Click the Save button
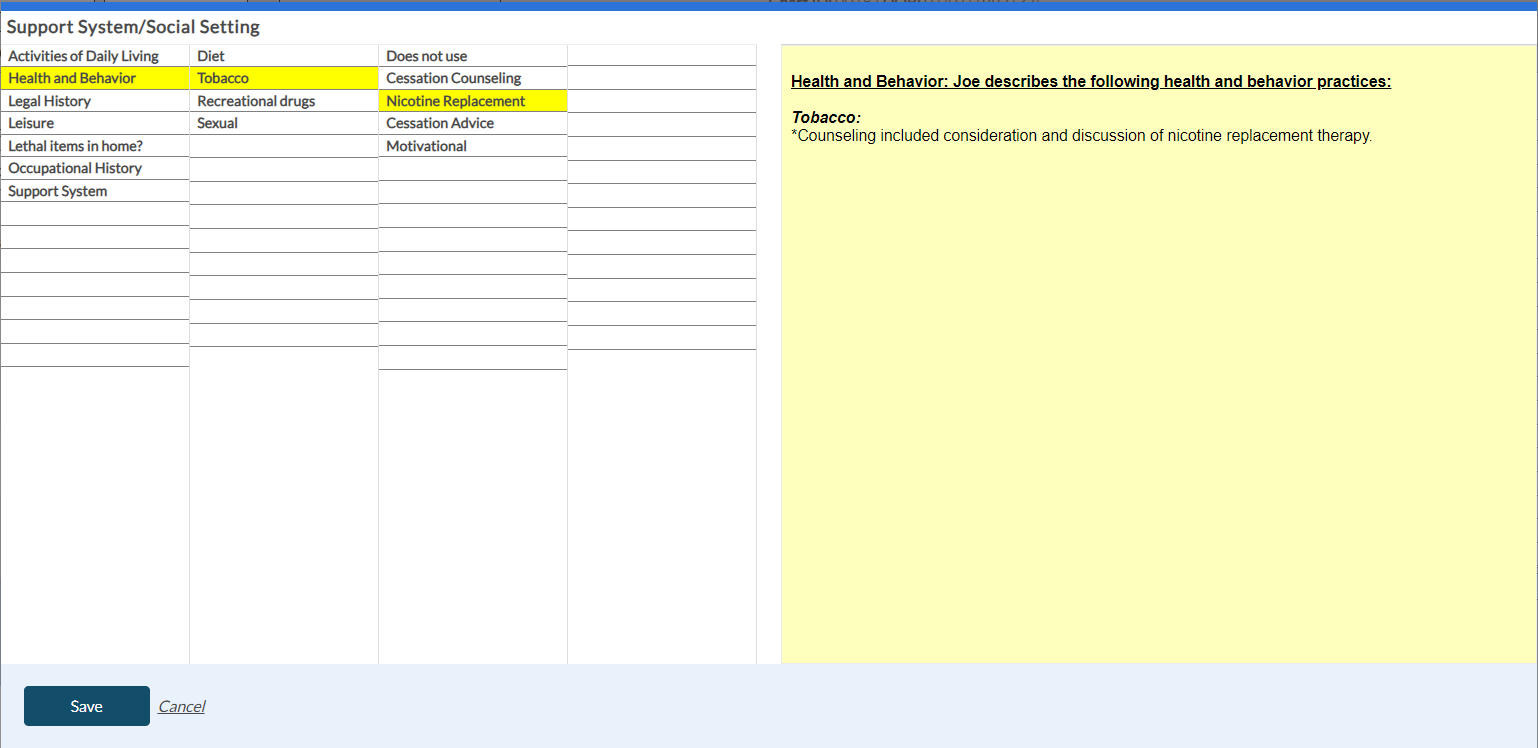This screenshot has height=748, width=1538. (87, 706)
